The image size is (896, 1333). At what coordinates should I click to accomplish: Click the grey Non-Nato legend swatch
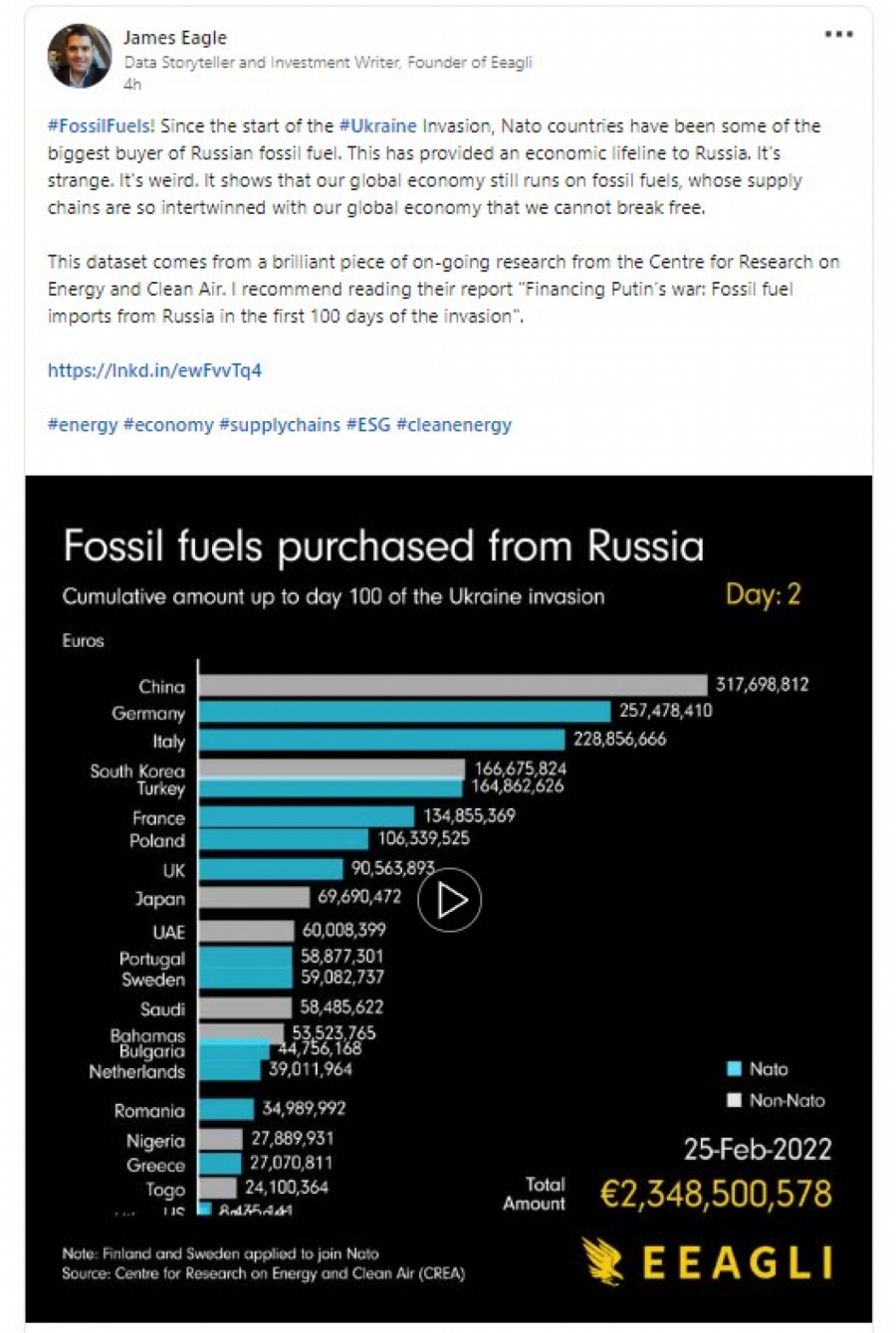pos(735,1100)
